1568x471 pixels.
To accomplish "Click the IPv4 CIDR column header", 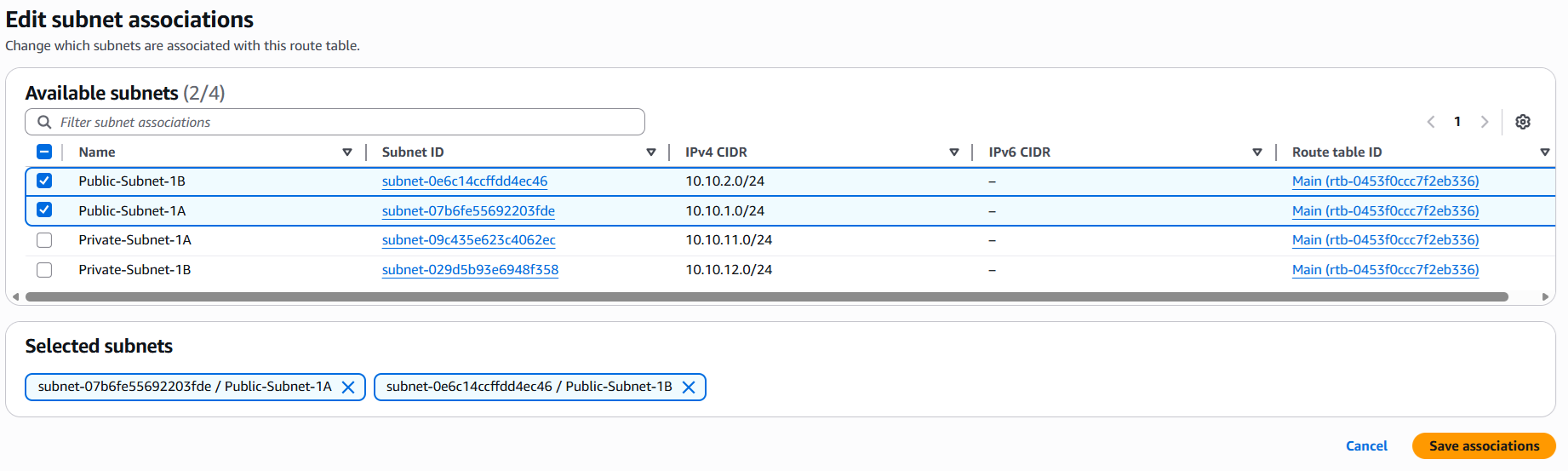I will [x=716, y=152].
